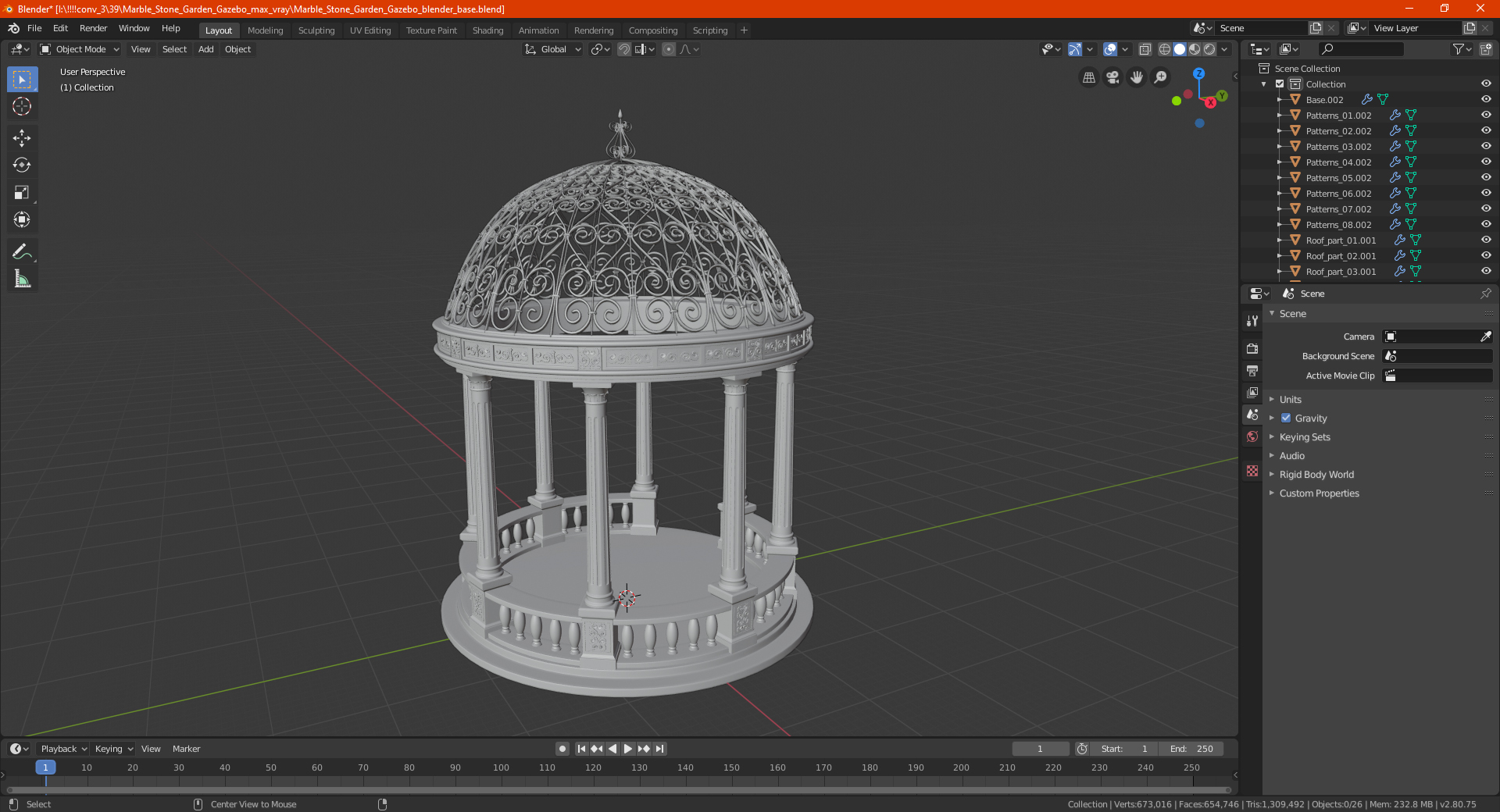The height and width of the screenshot is (812, 1500).
Task: Open the World properties tab
Action: point(1252,436)
